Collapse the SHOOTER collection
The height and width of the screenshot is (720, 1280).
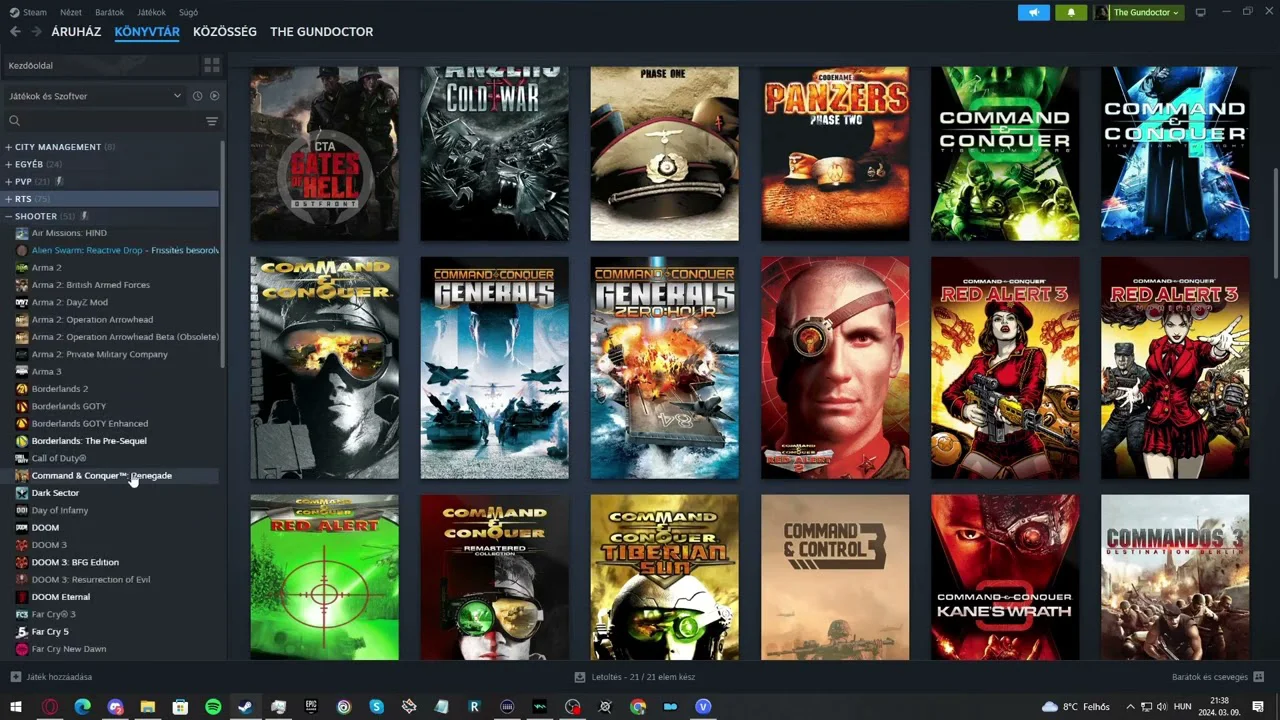pos(9,216)
